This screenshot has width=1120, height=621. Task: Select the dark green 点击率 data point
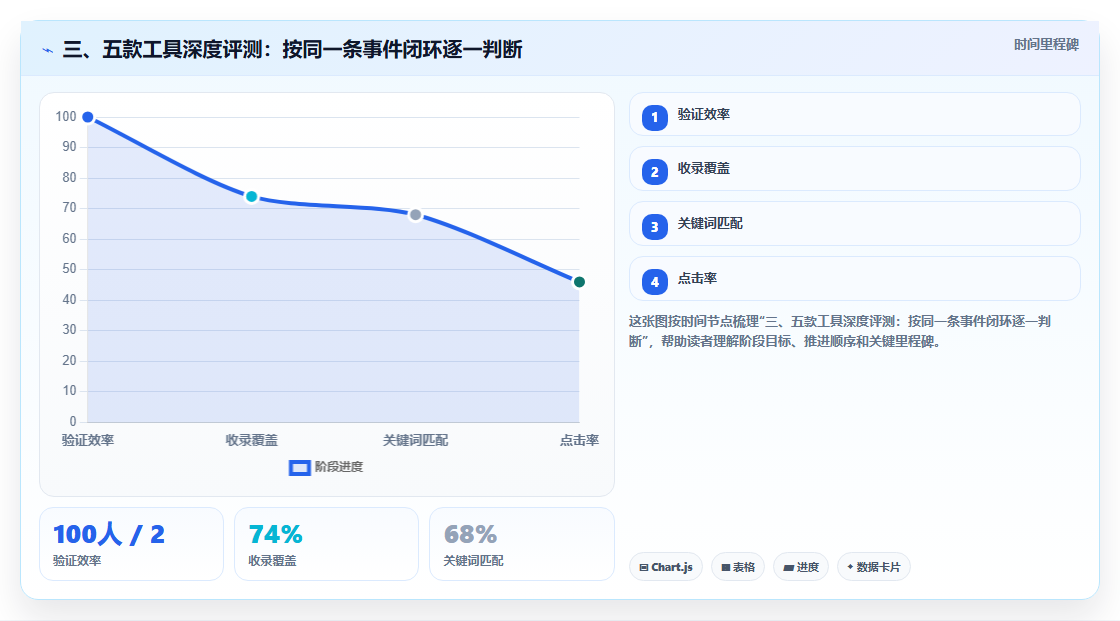(579, 282)
